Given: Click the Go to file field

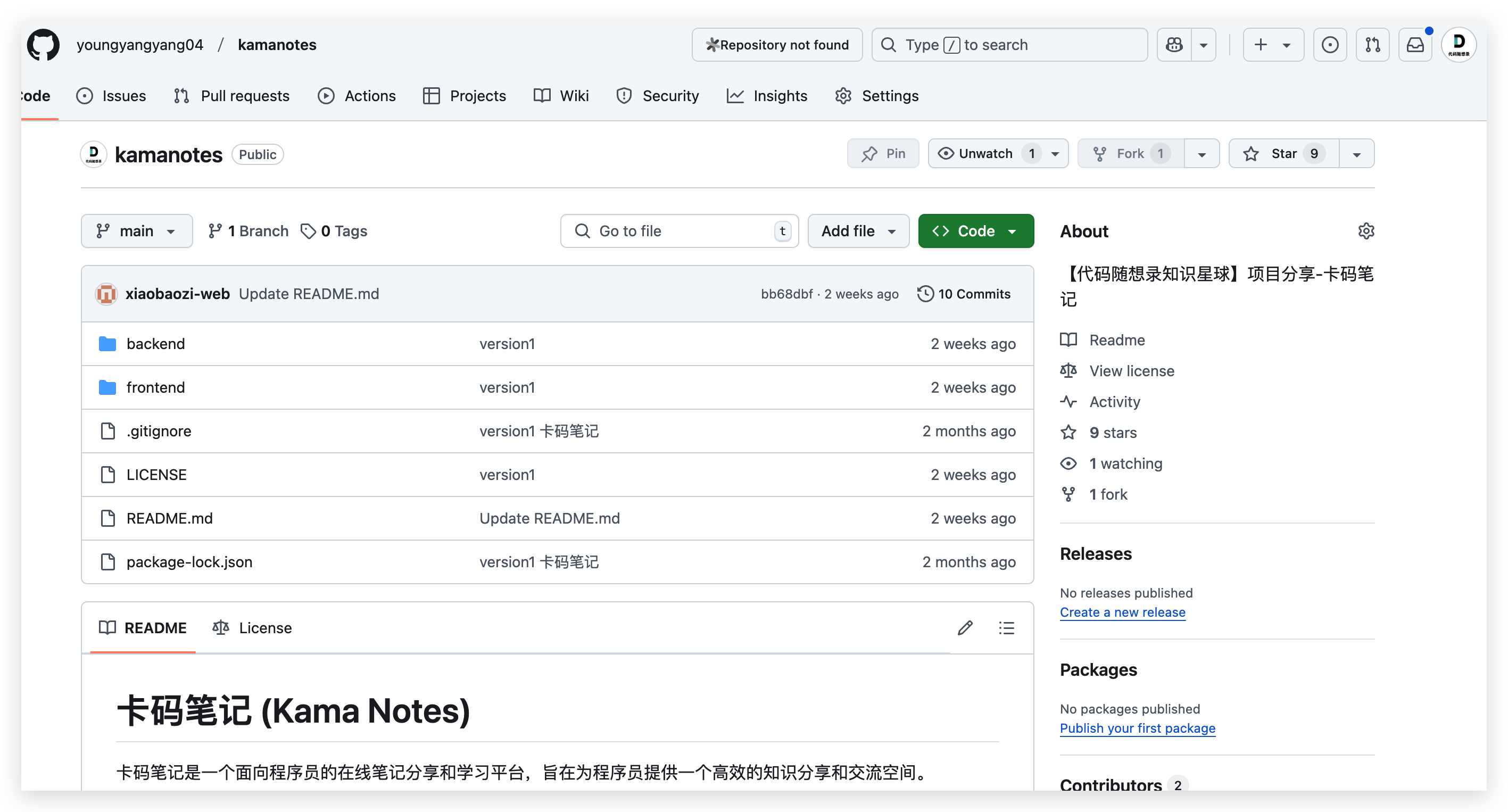Looking at the screenshot, I should (679, 230).
